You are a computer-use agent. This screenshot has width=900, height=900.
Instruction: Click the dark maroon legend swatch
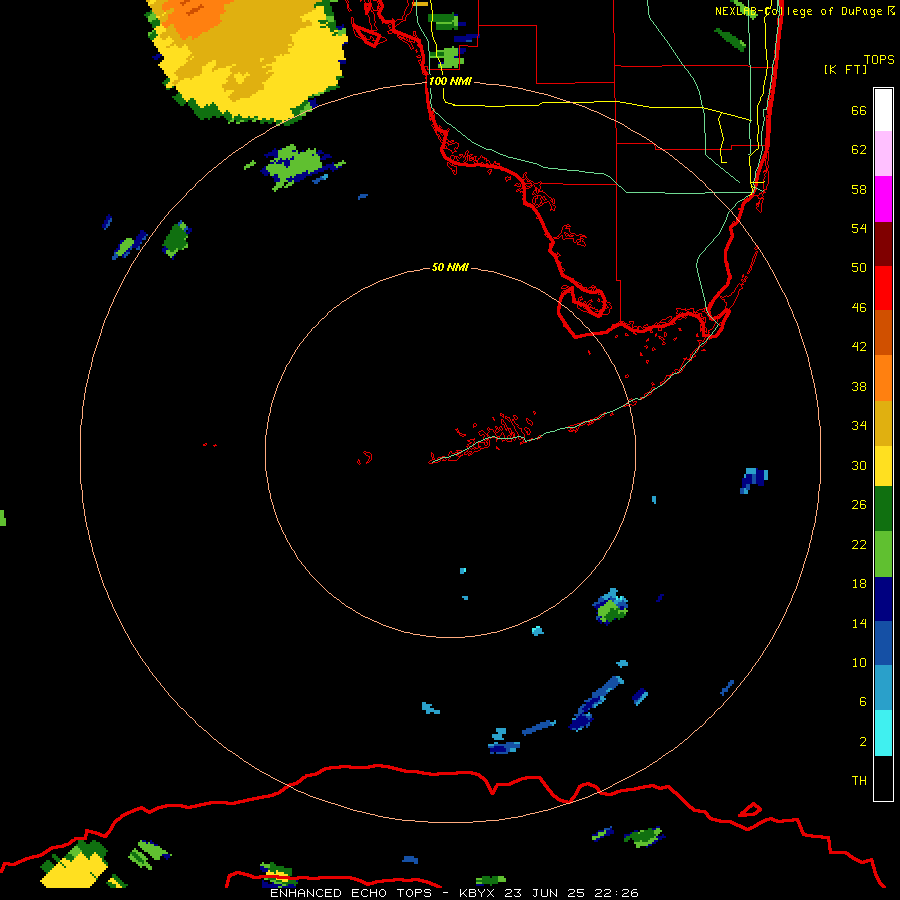[883, 244]
